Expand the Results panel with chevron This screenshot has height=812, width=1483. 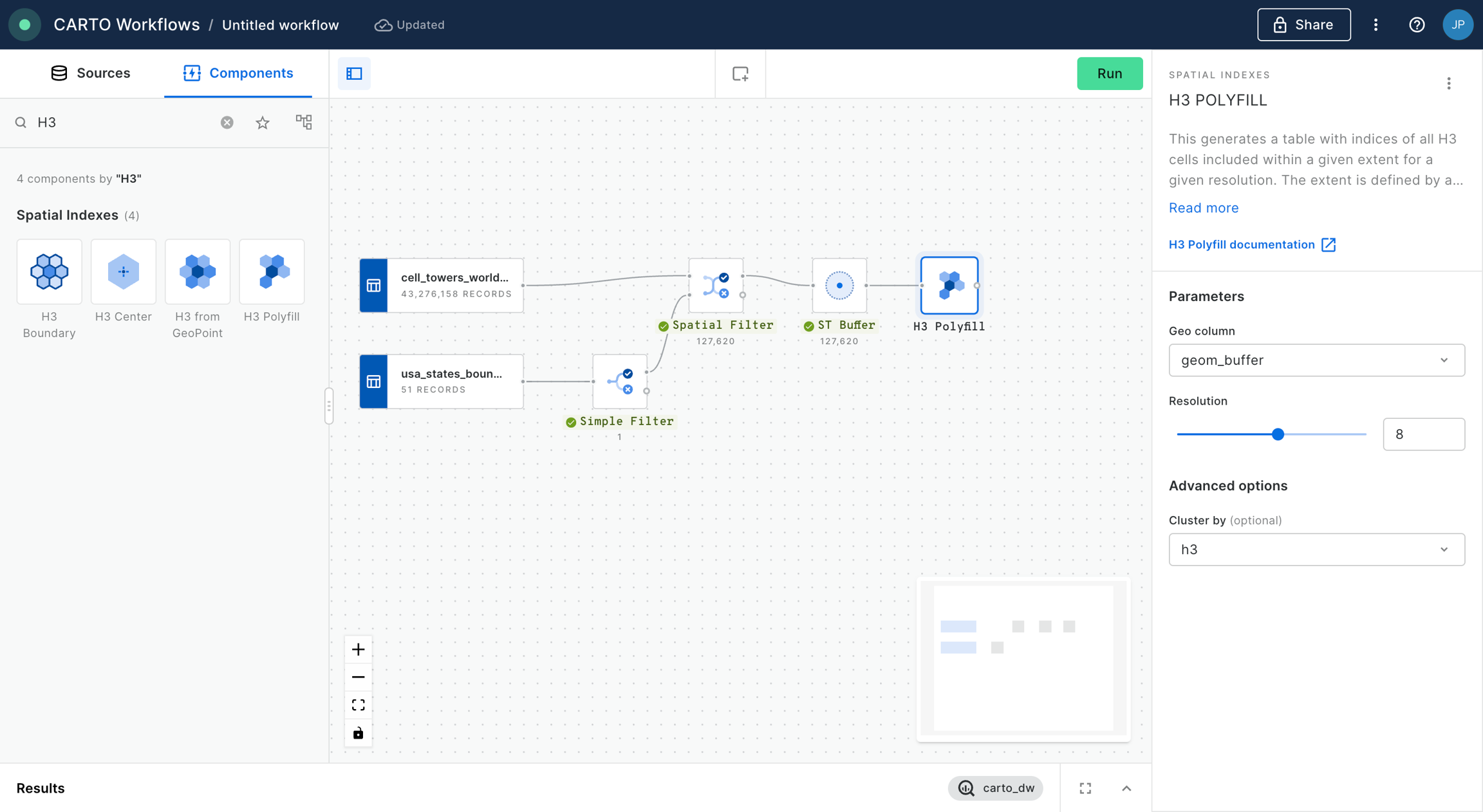coord(1126,788)
